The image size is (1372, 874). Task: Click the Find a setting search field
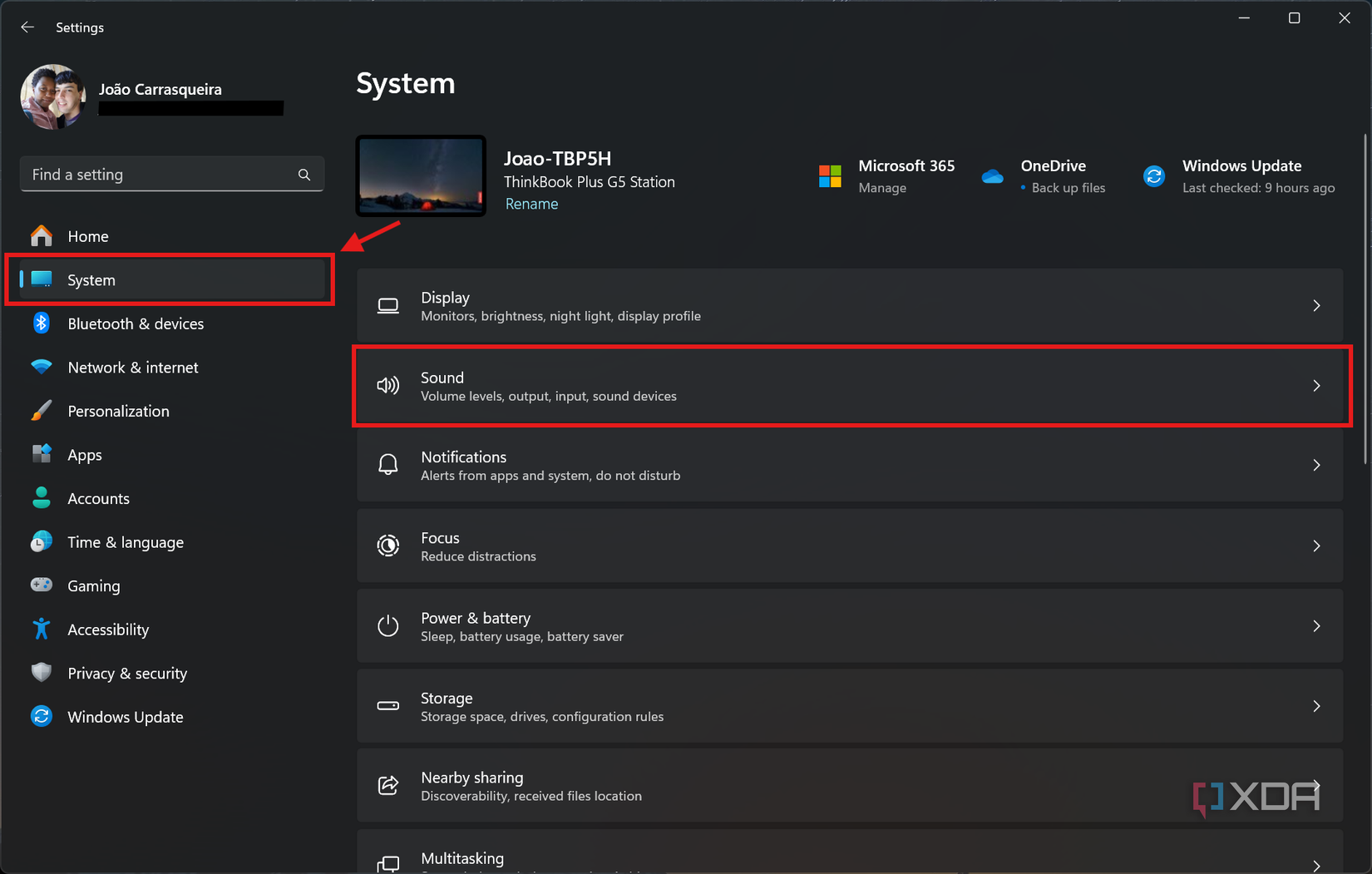point(158,175)
